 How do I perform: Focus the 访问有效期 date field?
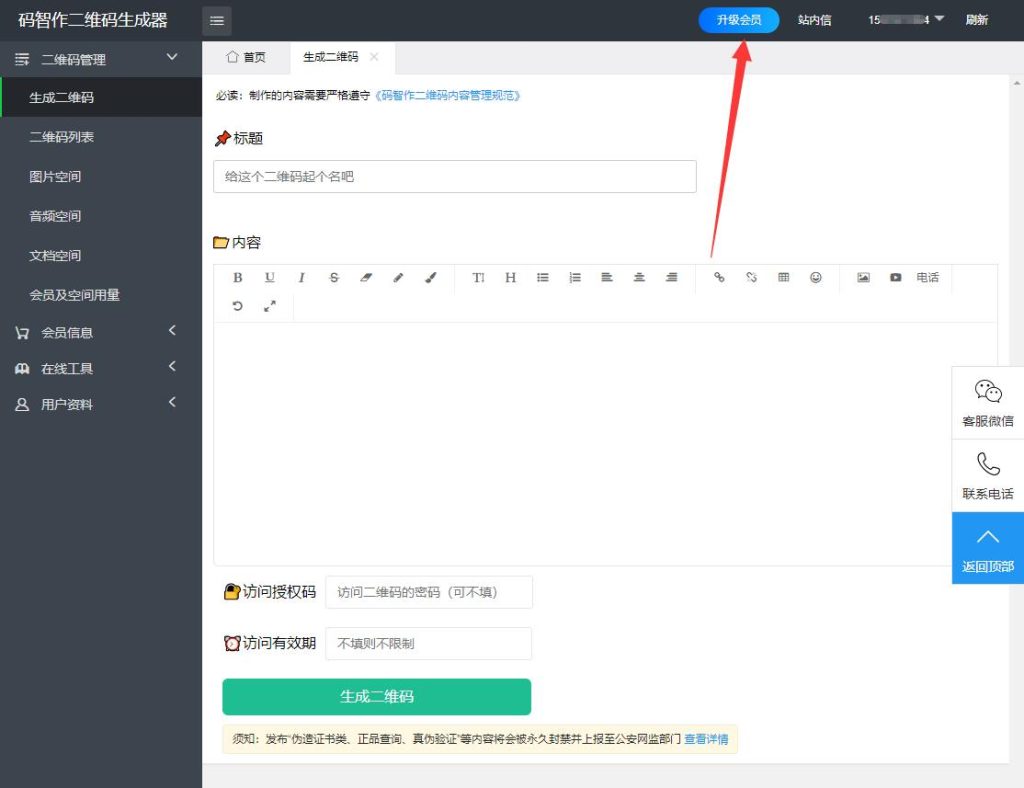tap(428, 644)
